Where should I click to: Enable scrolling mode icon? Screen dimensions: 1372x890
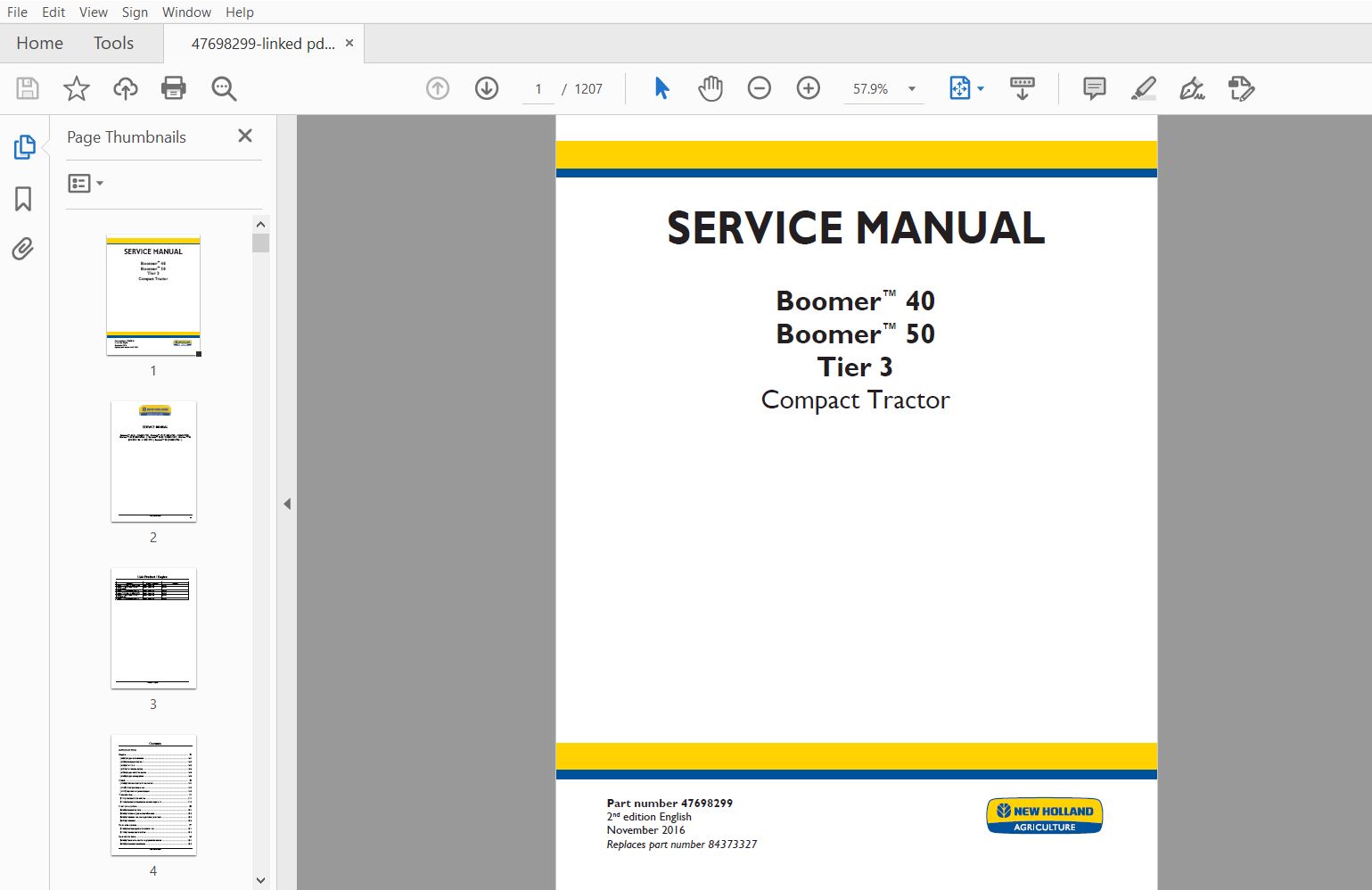1023,88
